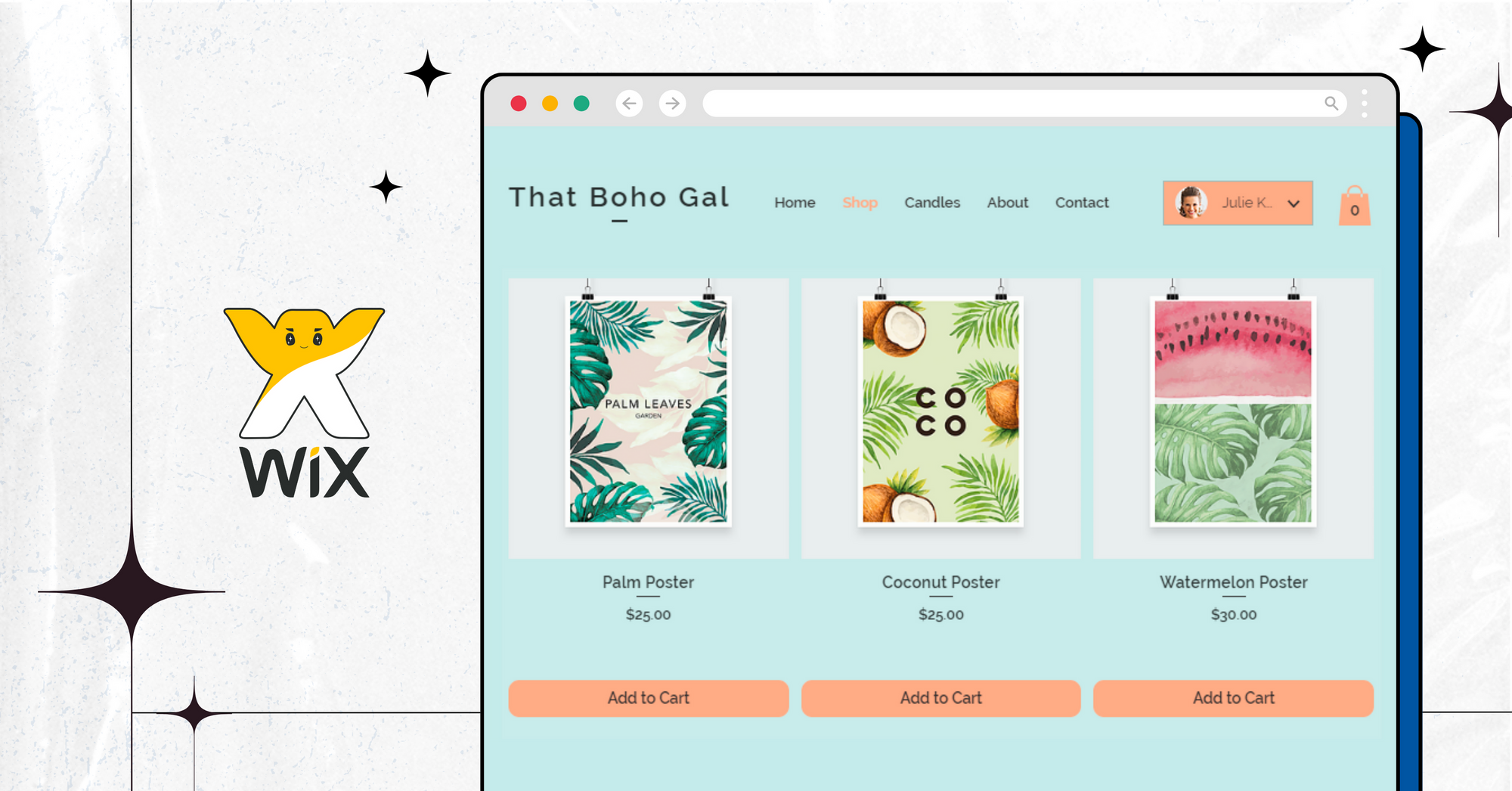Expand the Julie K. account dropdown chevron

(1294, 203)
